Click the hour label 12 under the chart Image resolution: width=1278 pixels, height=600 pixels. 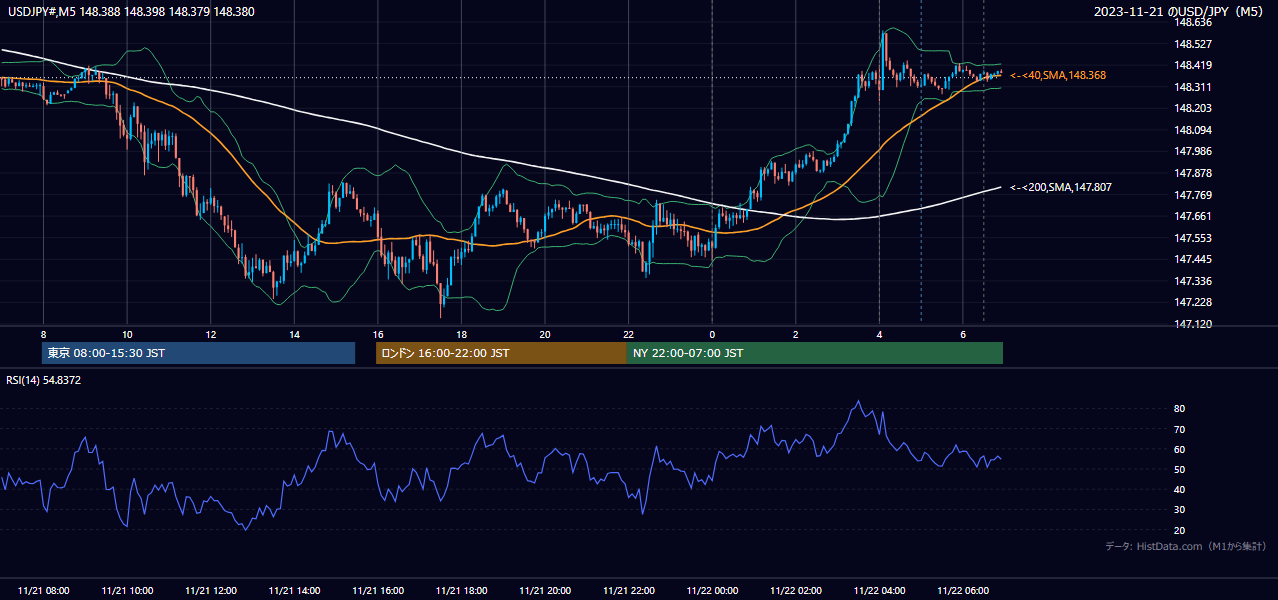point(210,334)
